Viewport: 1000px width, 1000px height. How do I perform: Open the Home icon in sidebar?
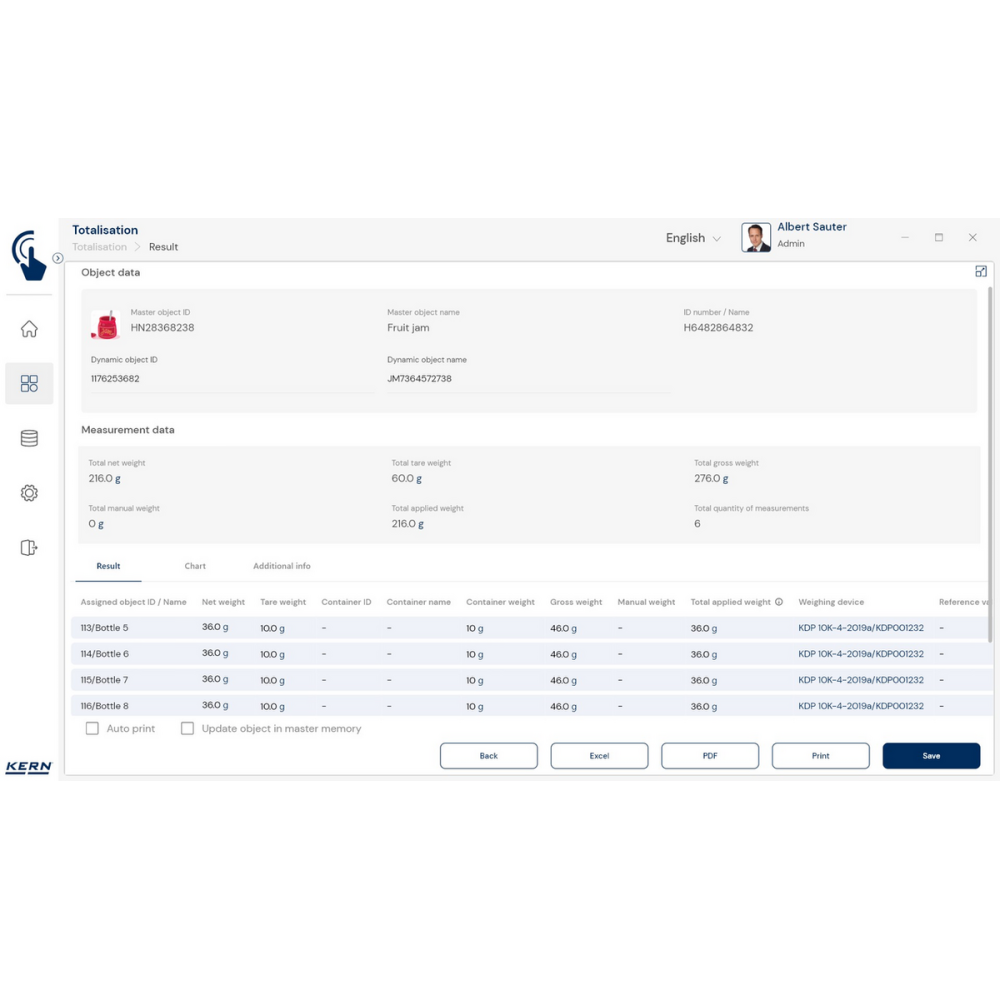coord(29,329)
